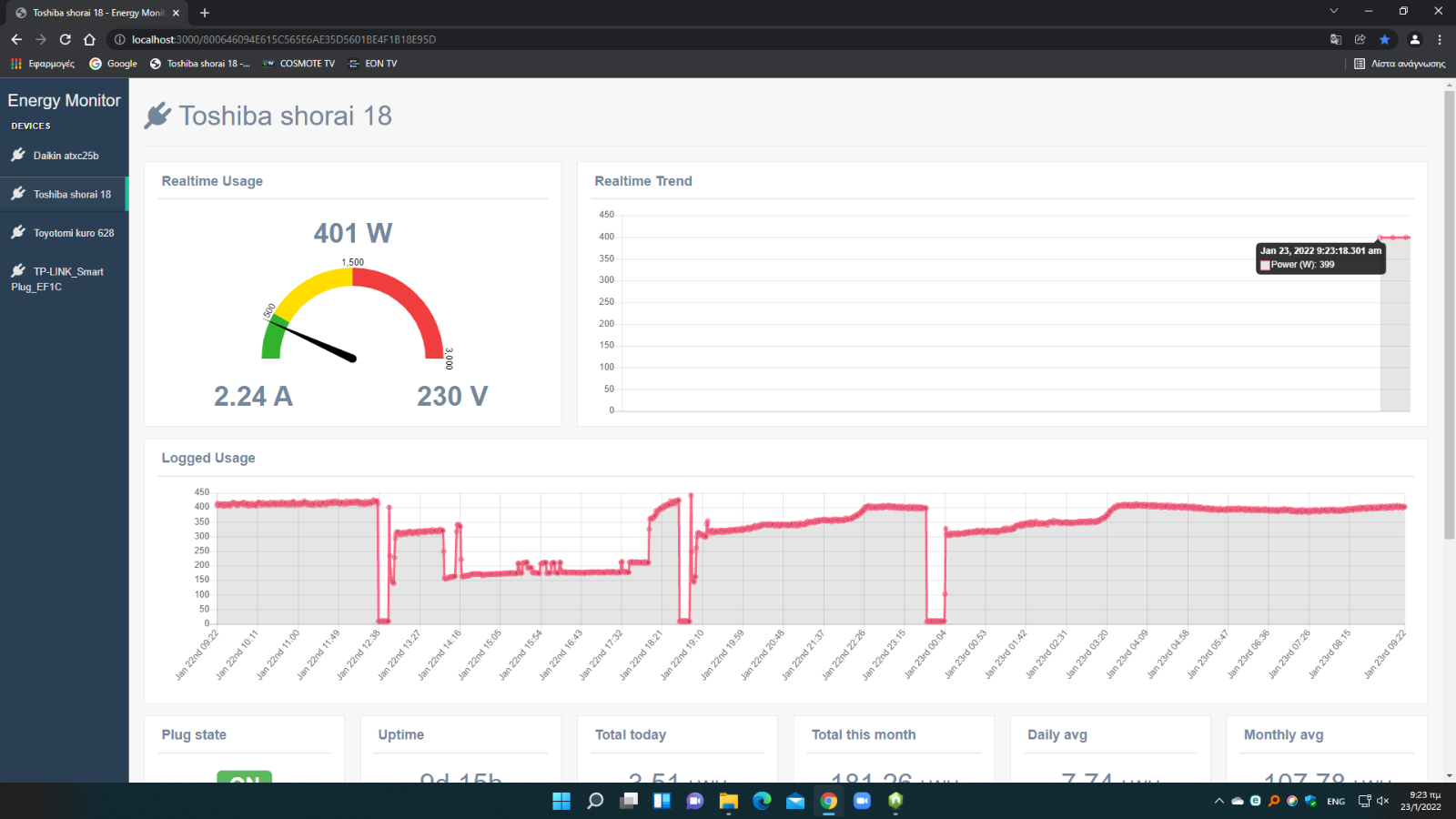Click the 2.24 A current value
Screen dimensions: 1456x819
point(253,397)
